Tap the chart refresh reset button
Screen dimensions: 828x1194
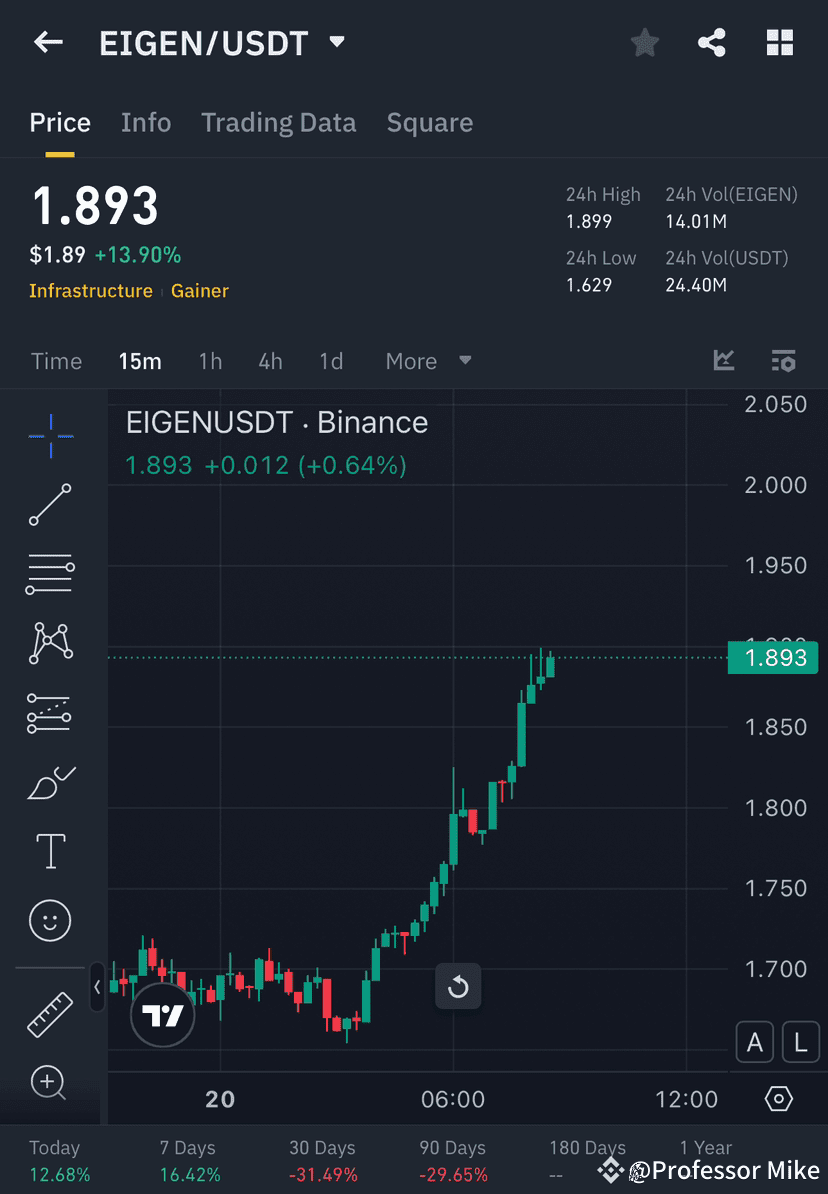(458, 986)
